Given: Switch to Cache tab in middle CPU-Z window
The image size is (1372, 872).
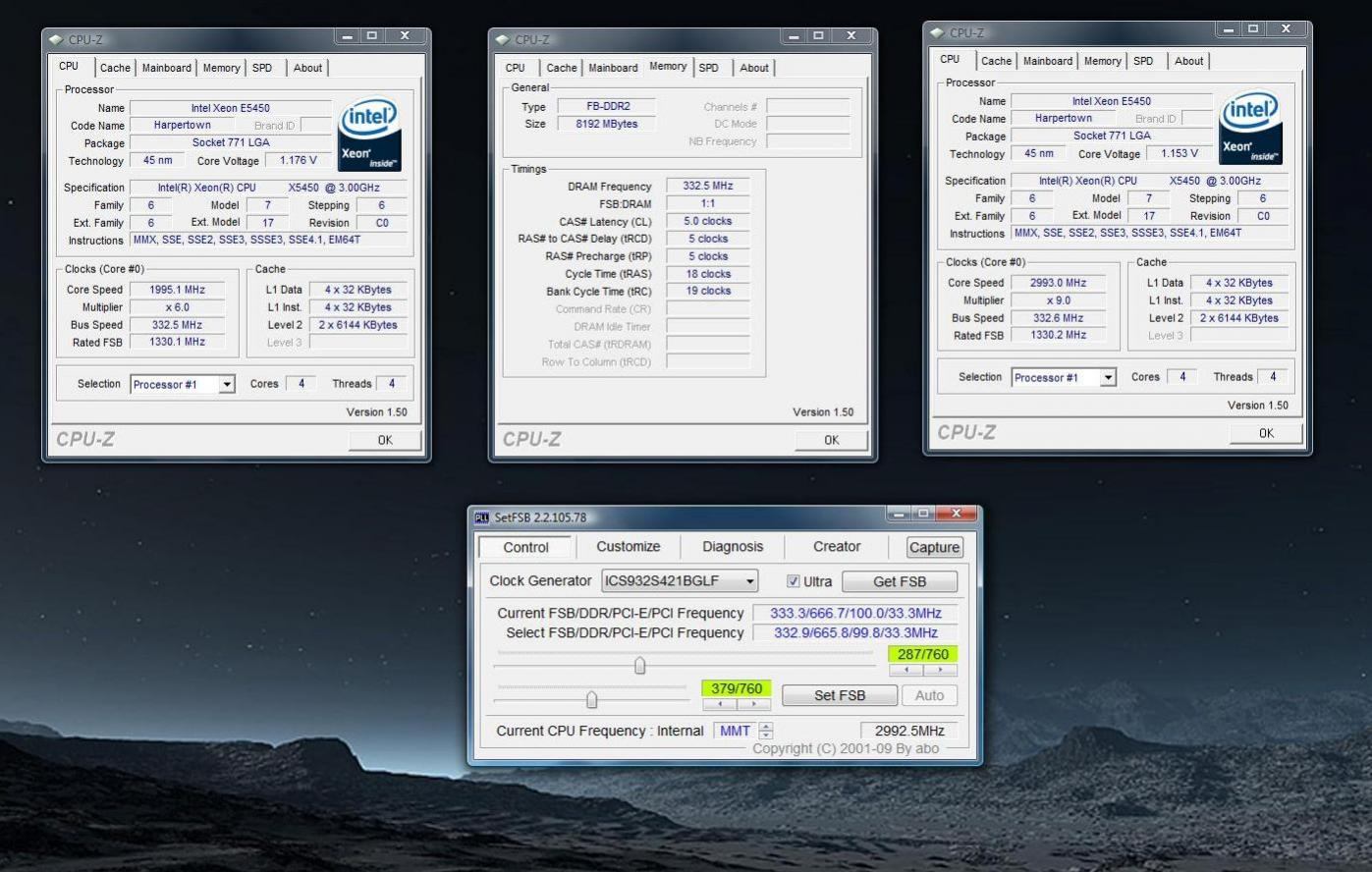Looking at the screenshot, I should 562,68.
